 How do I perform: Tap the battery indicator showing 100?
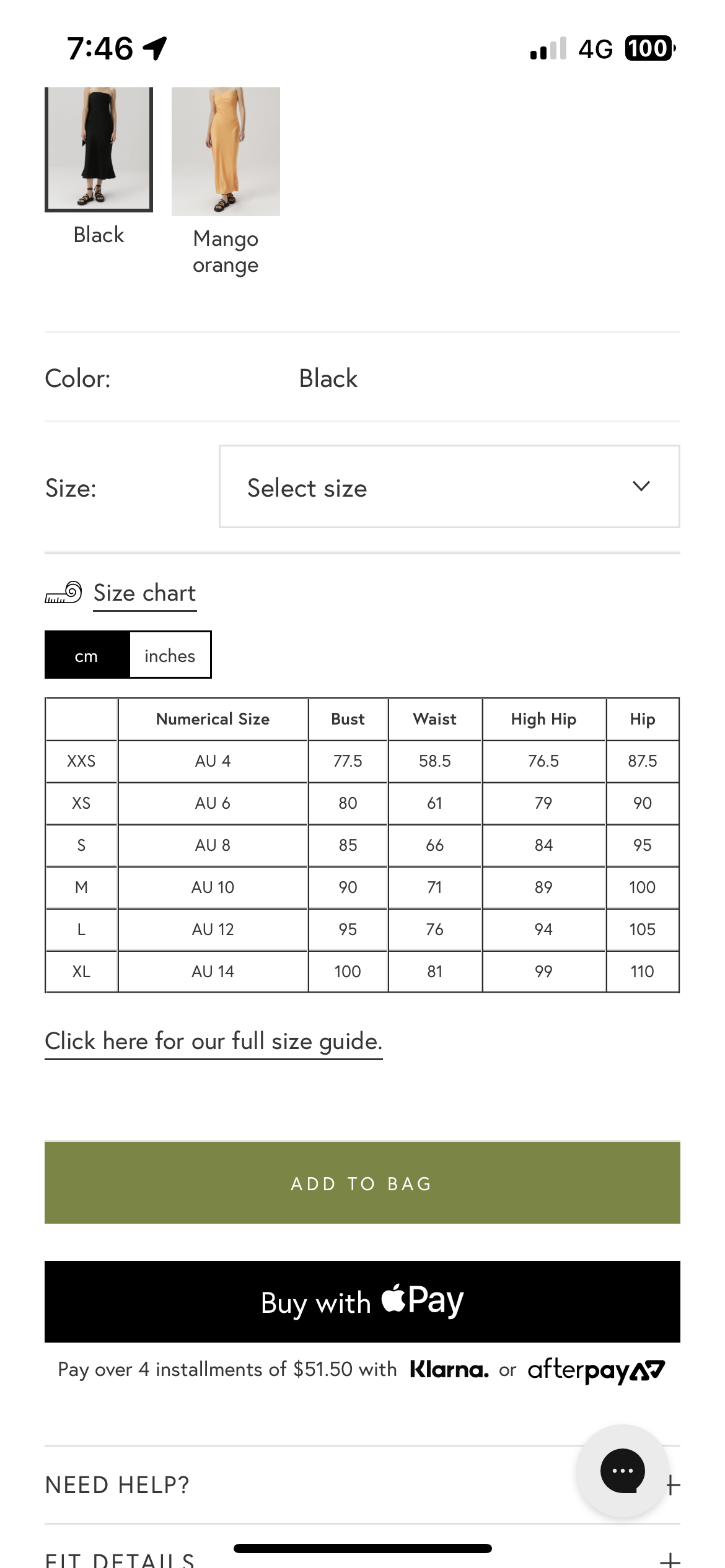649,48
